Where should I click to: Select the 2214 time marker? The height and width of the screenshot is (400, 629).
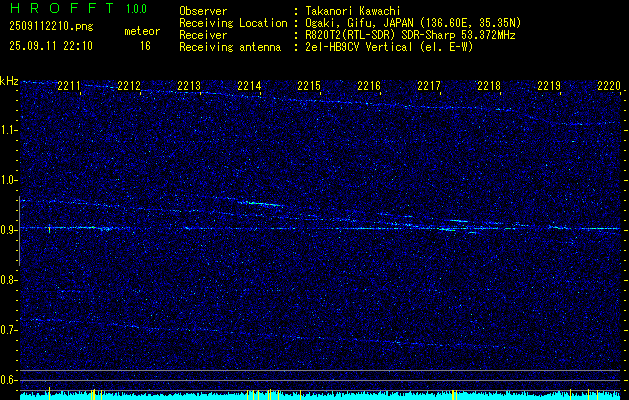point(249,87)
